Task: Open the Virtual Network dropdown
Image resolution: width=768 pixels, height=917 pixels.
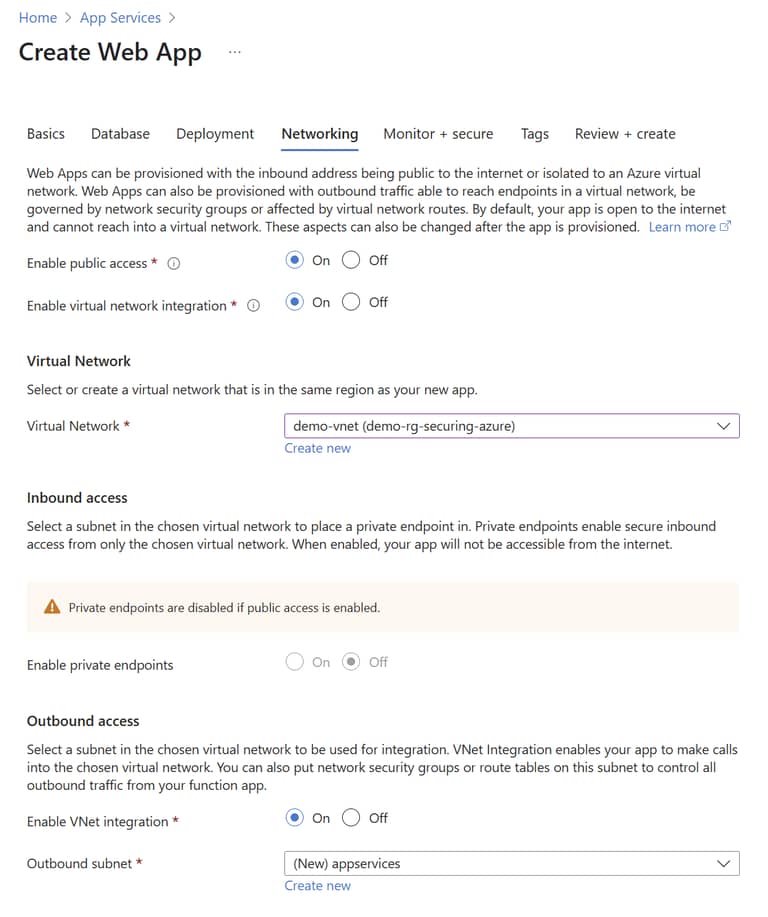Action: (x=510, y=425)
